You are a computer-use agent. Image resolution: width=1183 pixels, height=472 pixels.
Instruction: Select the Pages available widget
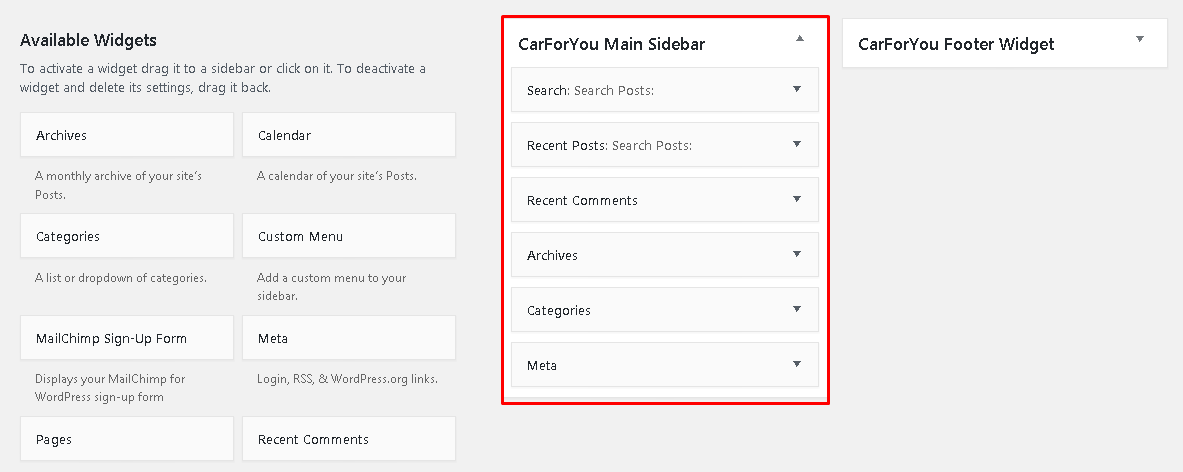127,439
